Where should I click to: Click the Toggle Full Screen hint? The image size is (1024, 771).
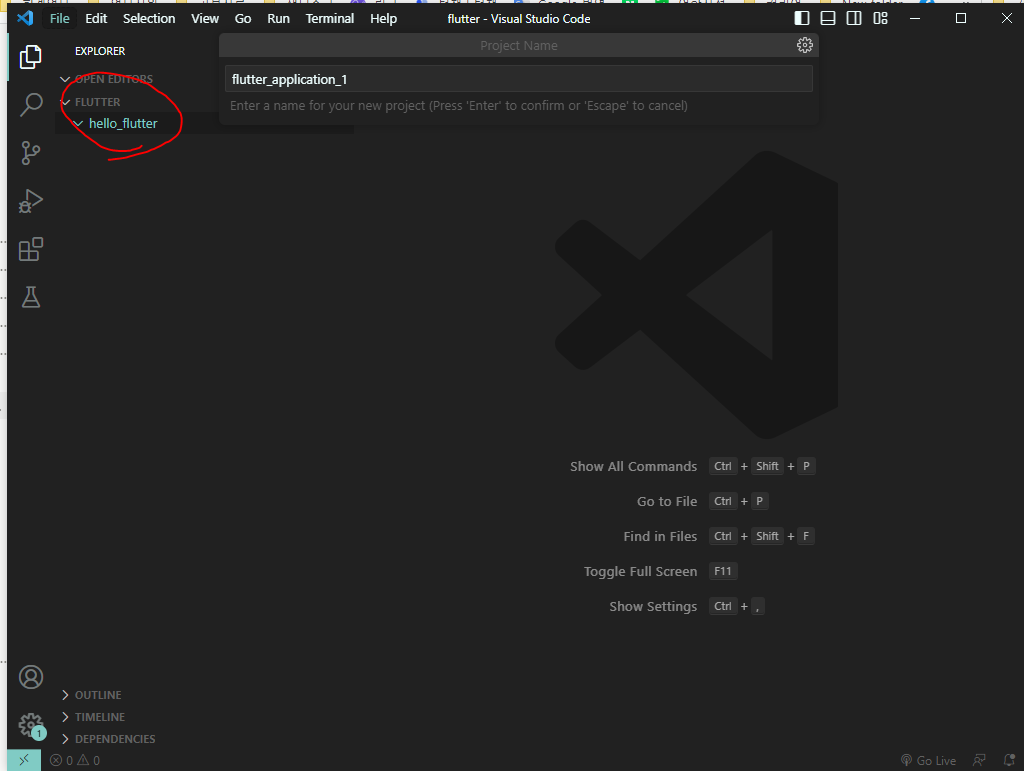point(660,571)
